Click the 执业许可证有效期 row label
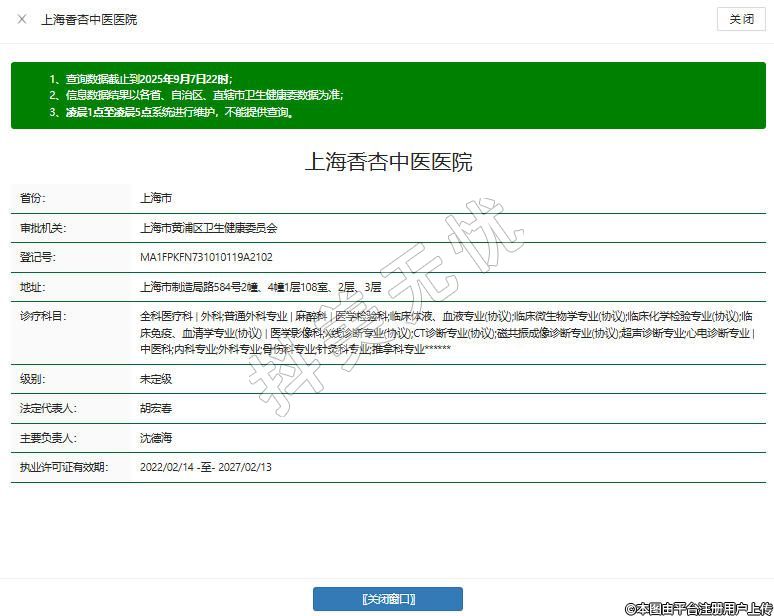 63,467
